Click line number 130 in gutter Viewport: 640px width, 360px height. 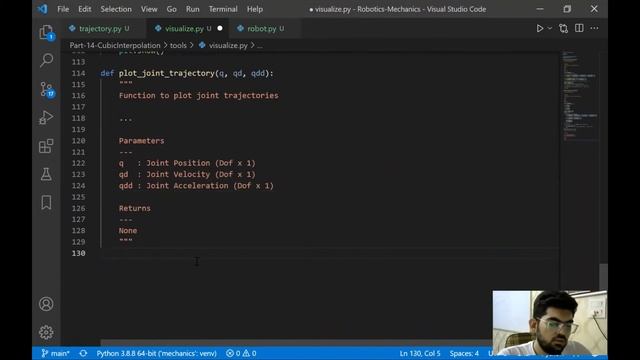click(x=78, y=253)
